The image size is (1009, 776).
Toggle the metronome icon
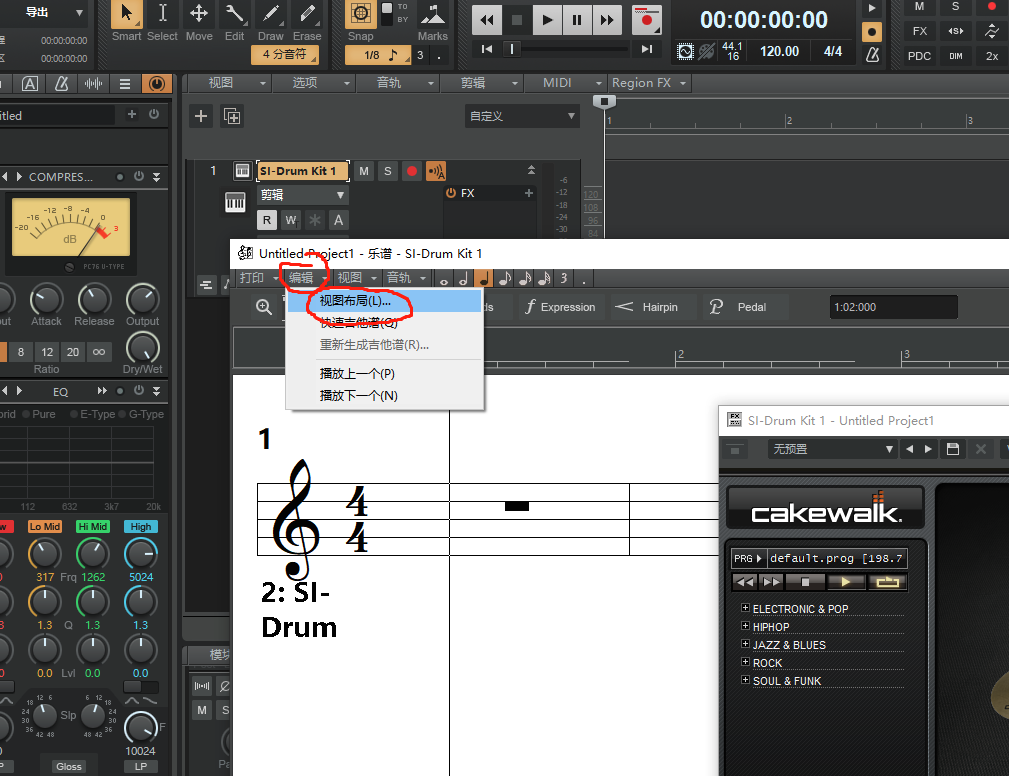coord(873,55)
